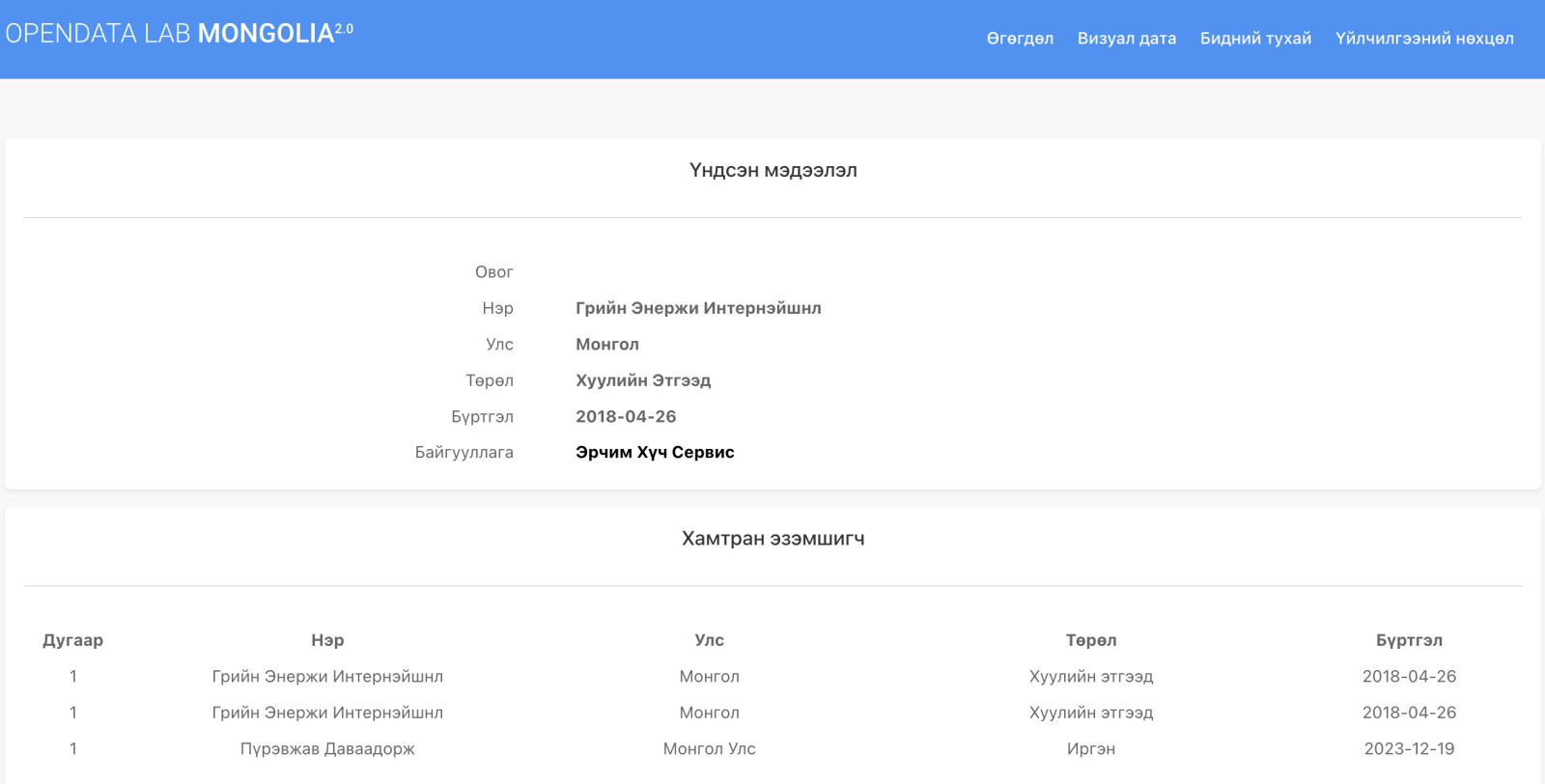The image size is (1545, 784).
Task: Click the Дугаар column header
Action: tap(72, 640)
